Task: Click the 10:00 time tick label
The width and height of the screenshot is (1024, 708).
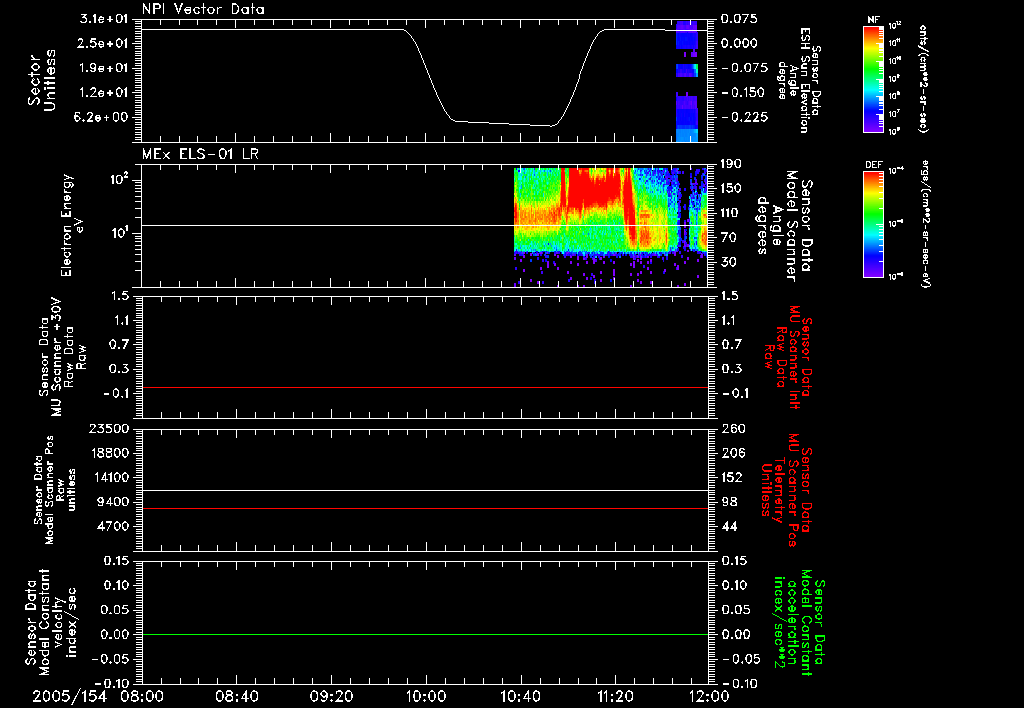Action: [x=425, y=696]
